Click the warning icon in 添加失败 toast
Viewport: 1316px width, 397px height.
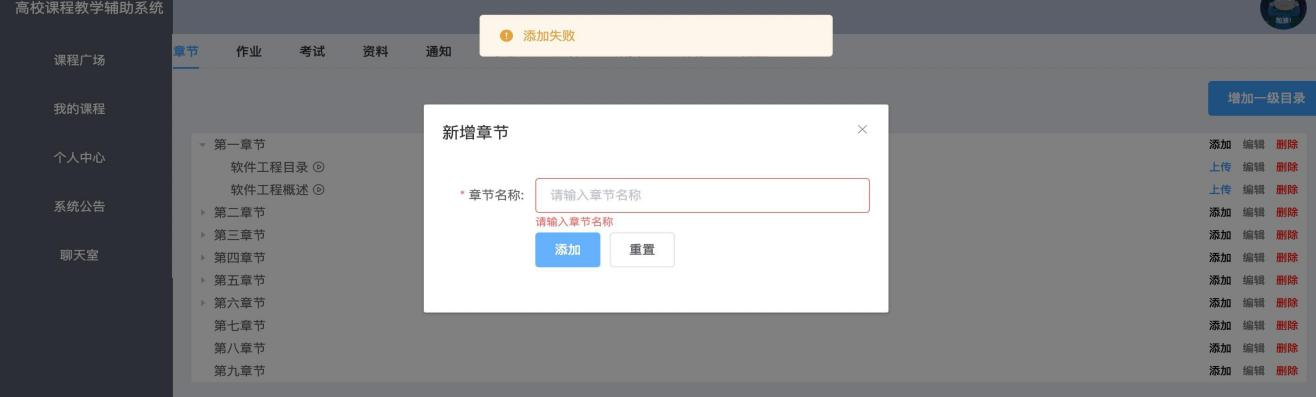pyautogui.click(x=506, y=36)
